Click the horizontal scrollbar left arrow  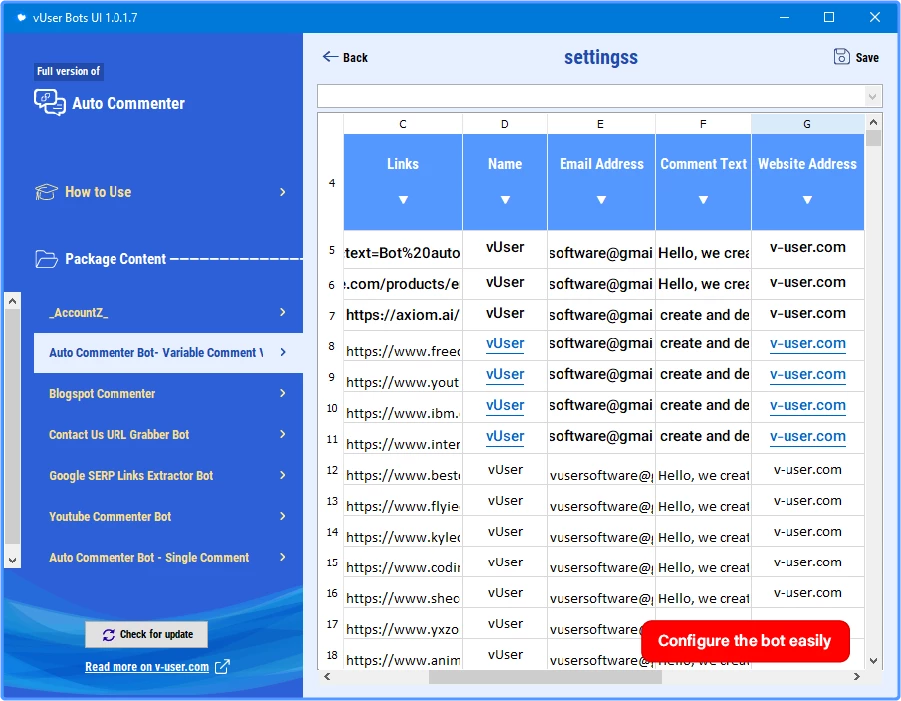327,676
